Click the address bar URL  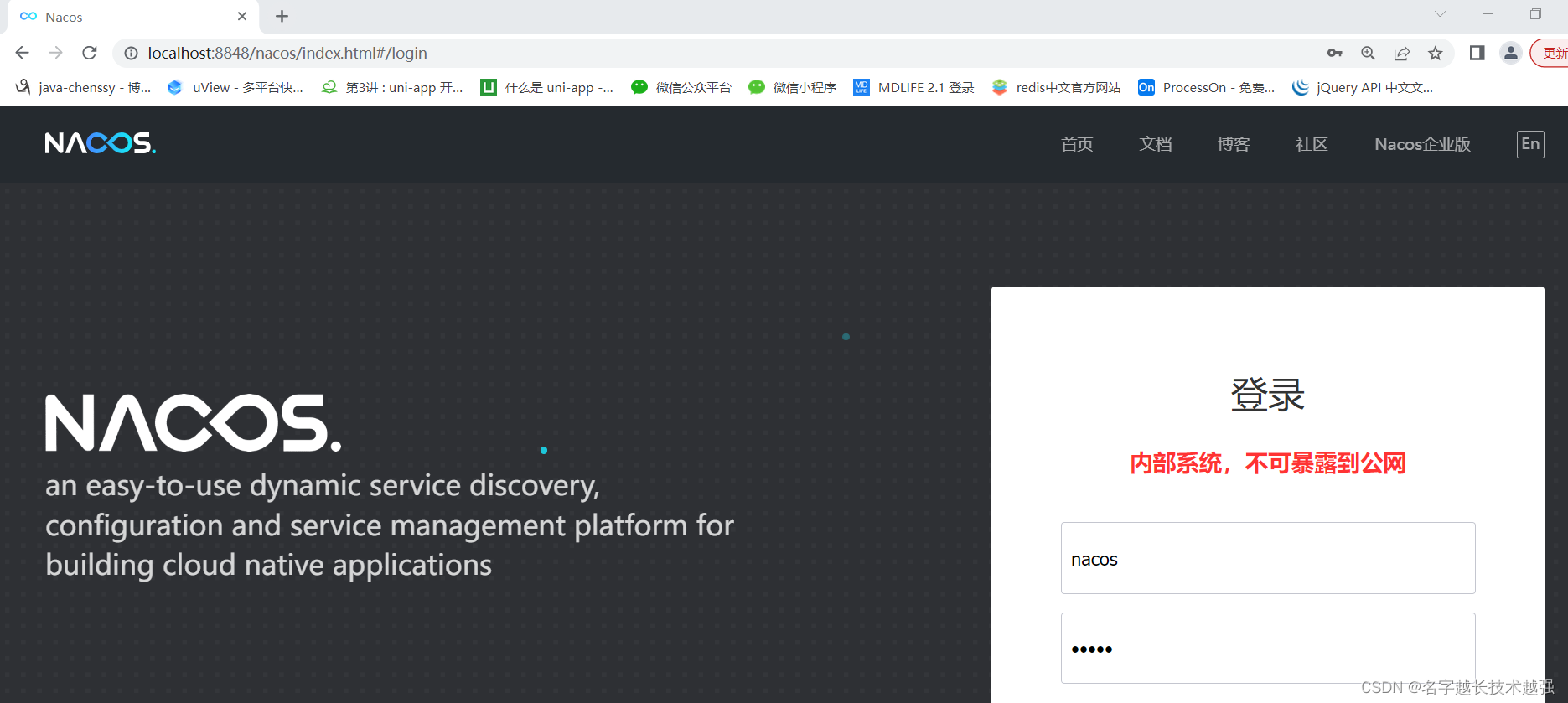click(287, 53)
